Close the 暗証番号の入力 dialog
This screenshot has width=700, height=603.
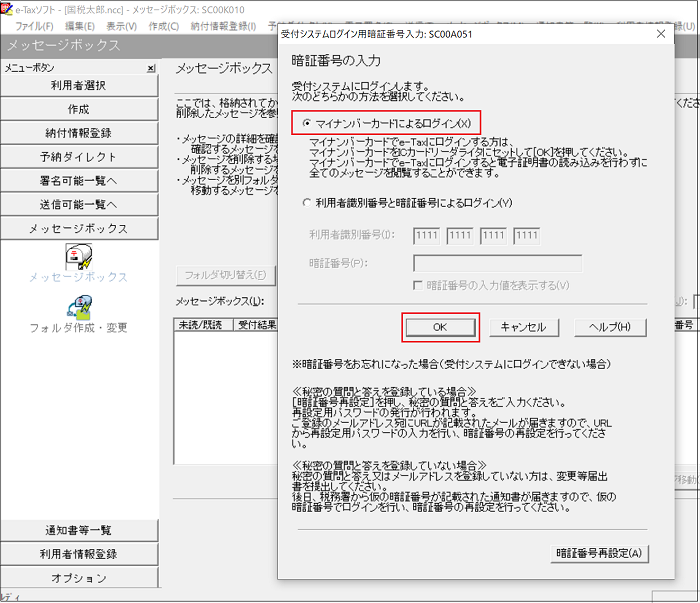(x=661, y=33)
